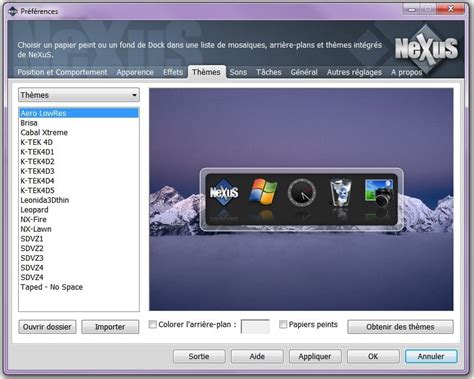Click Obtenir des thèmes button
474x379 pixels.
click(x=400, y=327)
